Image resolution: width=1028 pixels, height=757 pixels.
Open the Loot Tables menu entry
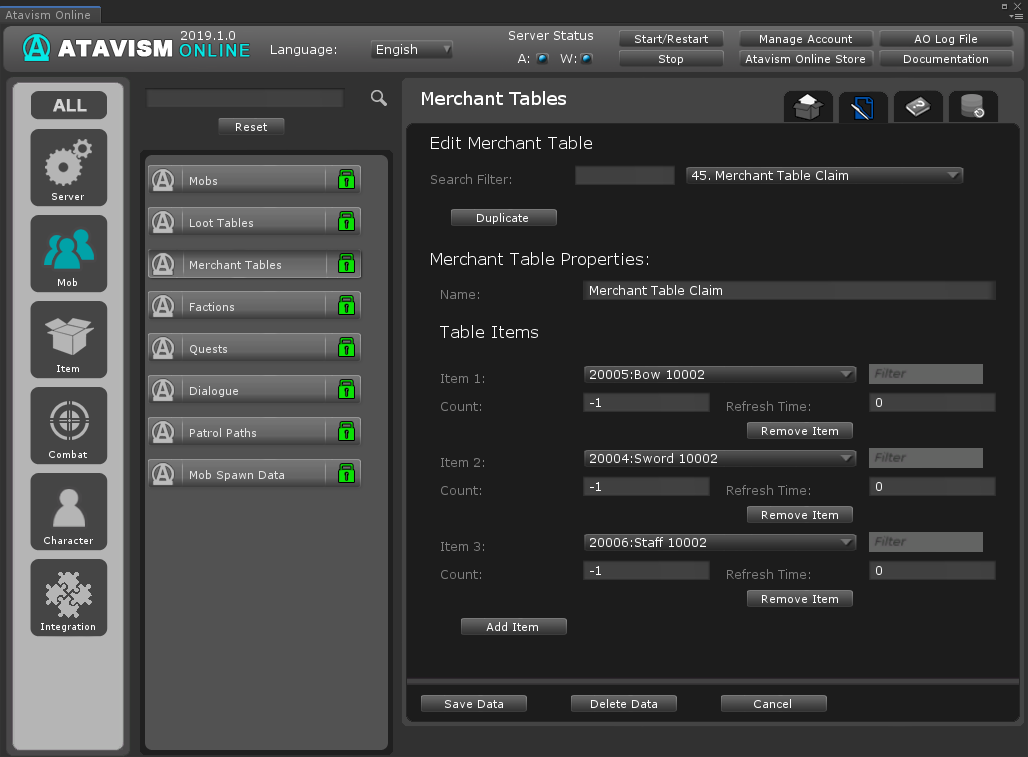coord(240,222)
